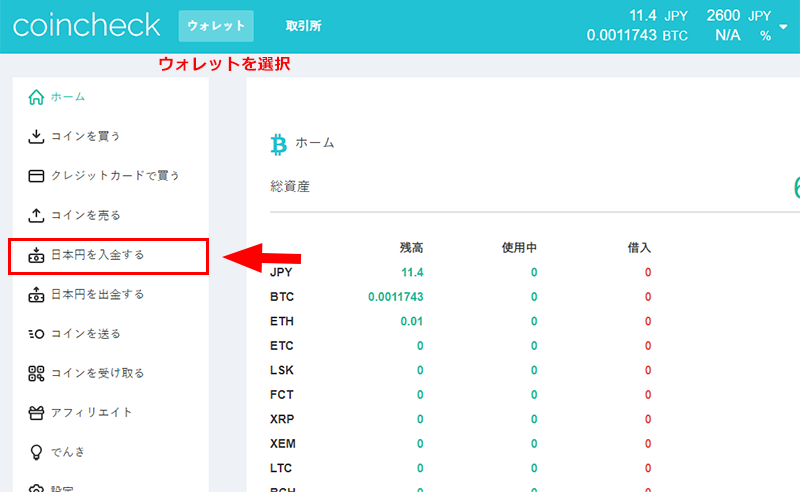The width and height of the screenshot is (800, 492).
Task: Click the JPY row label
Action: pyautogui.click(x=281, y=273)
